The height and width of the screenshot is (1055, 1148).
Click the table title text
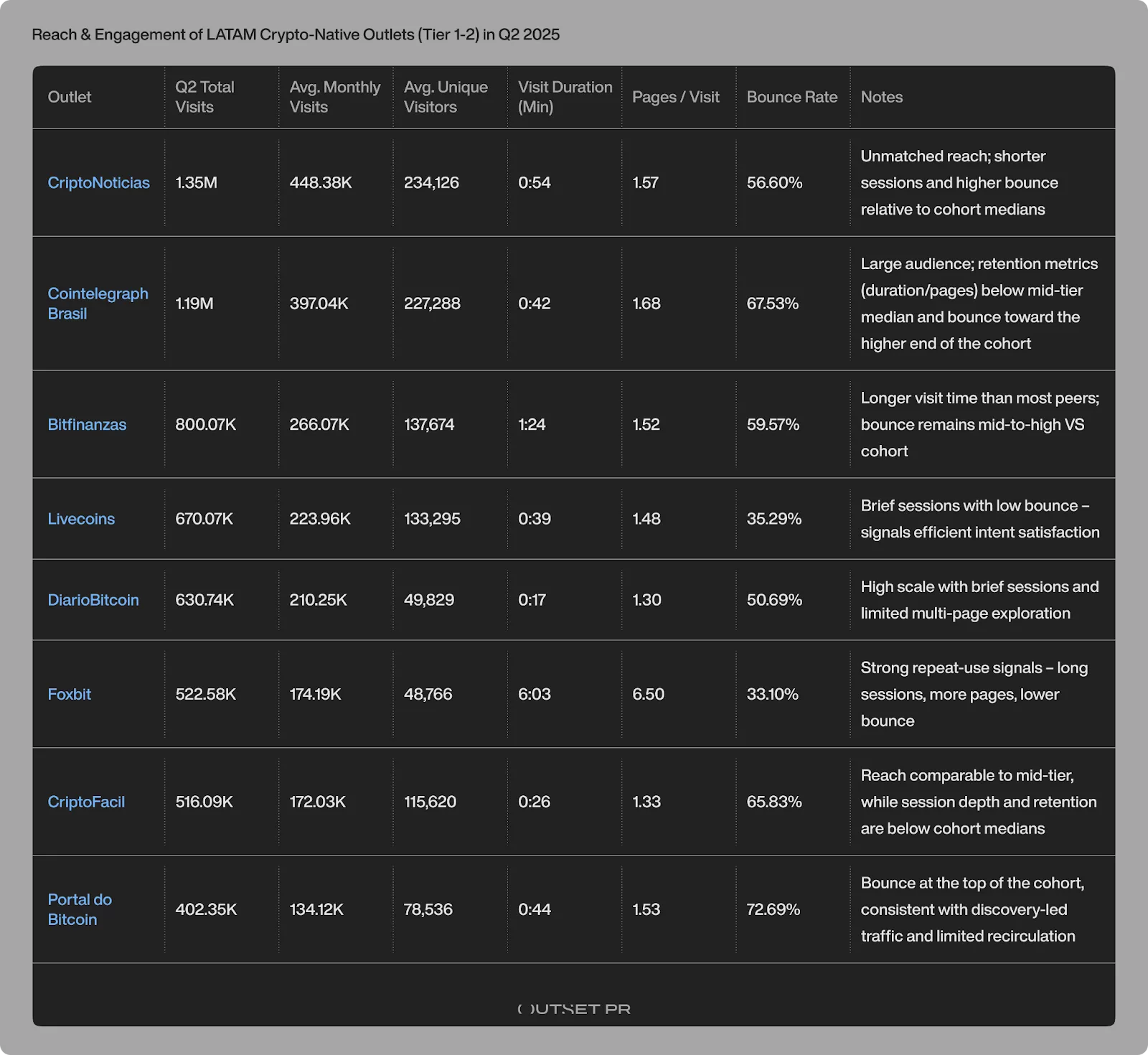[x=296, y=34]
